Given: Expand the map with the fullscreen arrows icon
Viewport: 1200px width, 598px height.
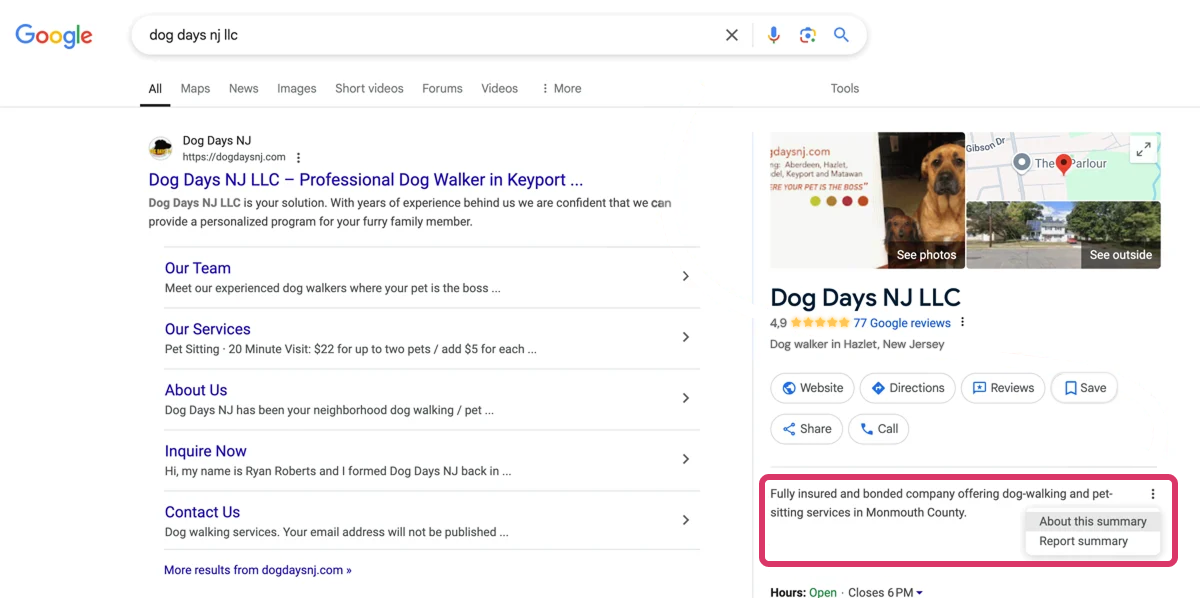Looking at the screenshot, I should tap(1143, 150).
